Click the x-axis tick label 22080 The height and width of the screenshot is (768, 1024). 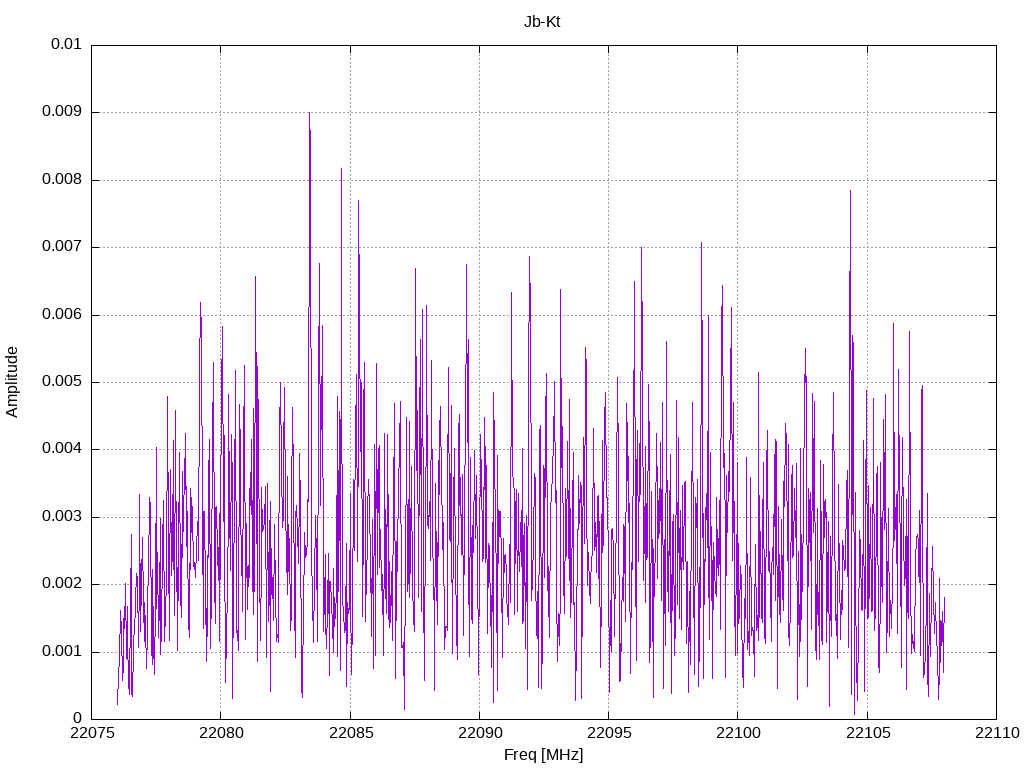tap(221, 733)
